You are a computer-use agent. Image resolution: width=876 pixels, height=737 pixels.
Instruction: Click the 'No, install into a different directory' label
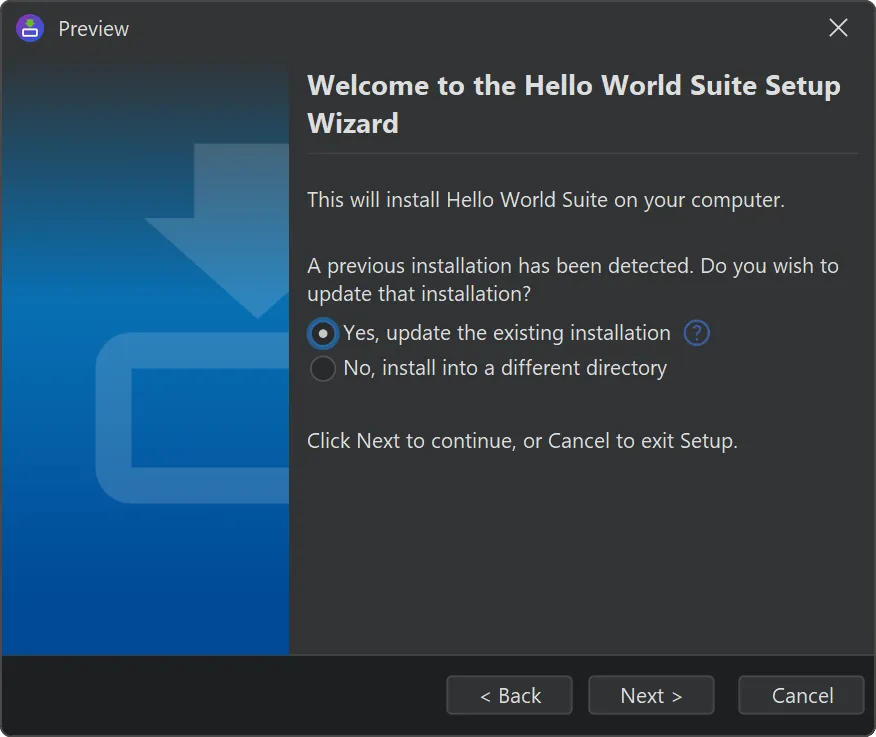(x=505, y=369)
